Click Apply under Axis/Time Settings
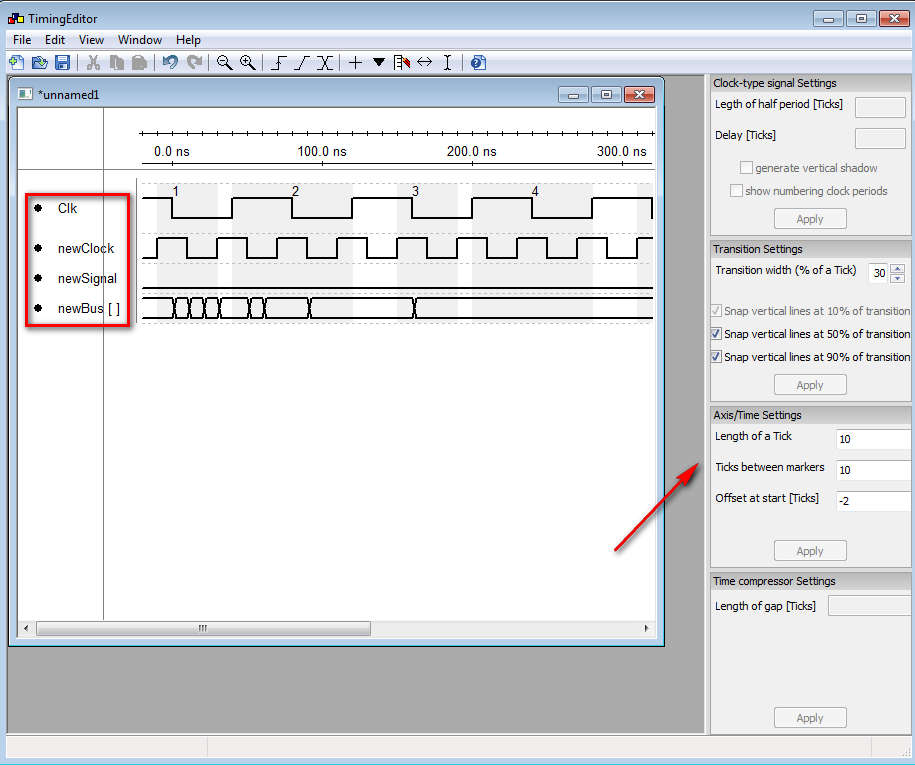This screenshot has height=765, width=915. pos(809,551)
